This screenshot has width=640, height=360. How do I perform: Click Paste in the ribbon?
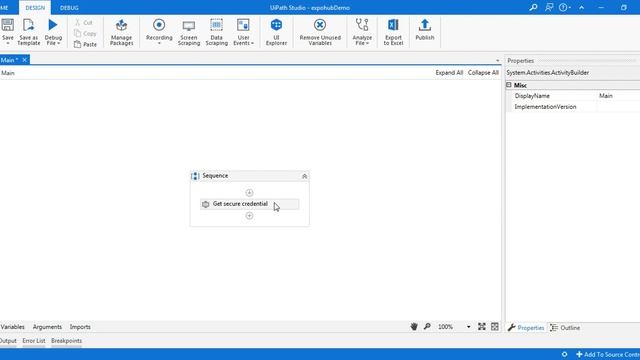(86, 44)
